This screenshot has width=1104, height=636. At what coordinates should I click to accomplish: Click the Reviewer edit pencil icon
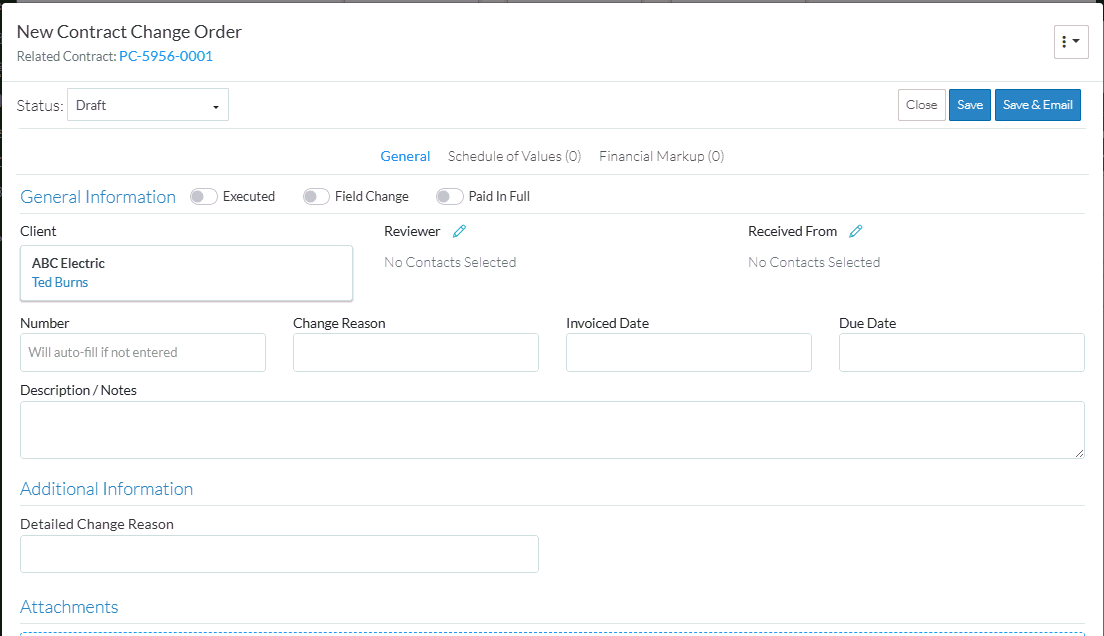pos(459,231)
